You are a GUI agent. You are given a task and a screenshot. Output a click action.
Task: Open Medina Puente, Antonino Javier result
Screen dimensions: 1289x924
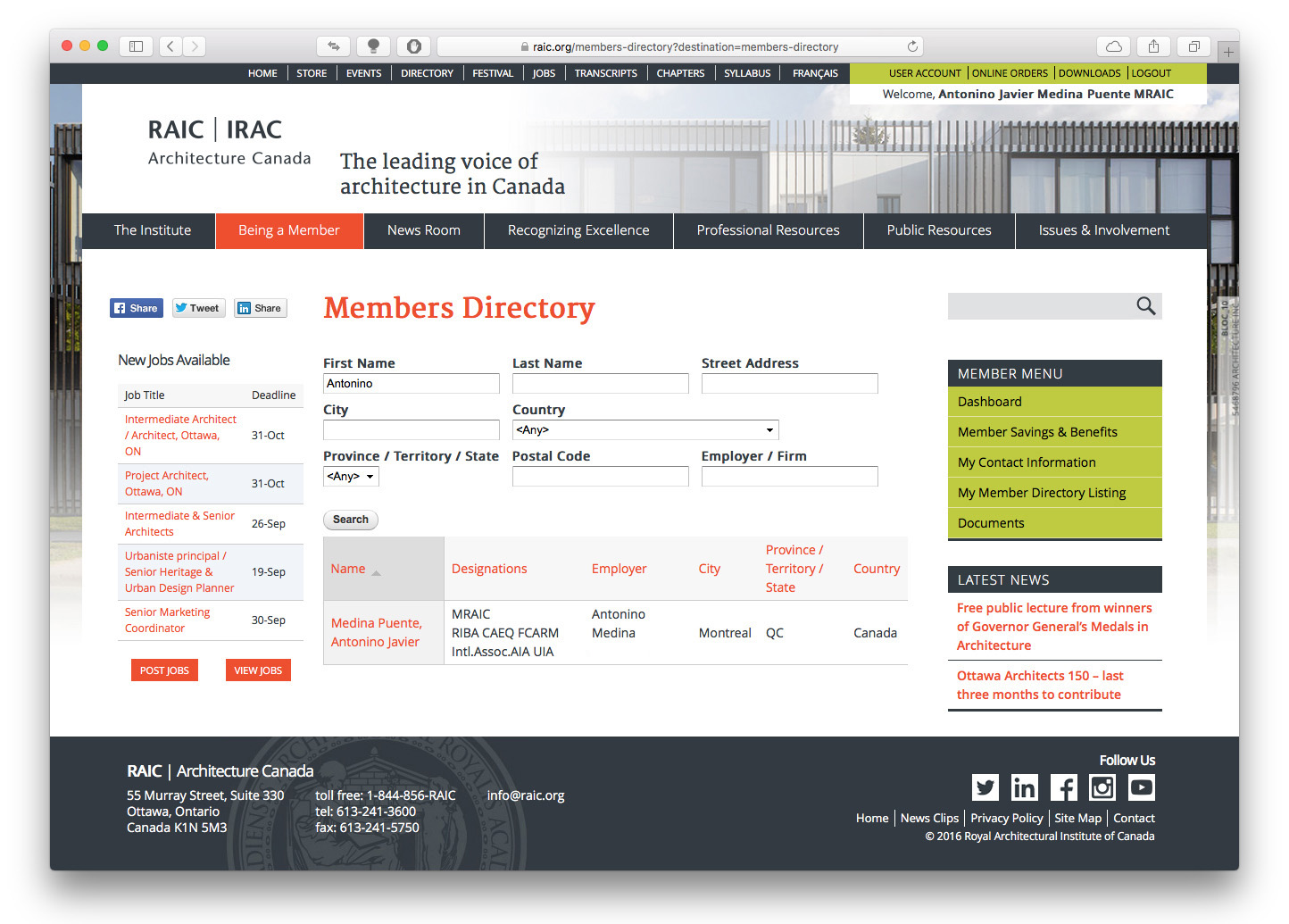377,632
